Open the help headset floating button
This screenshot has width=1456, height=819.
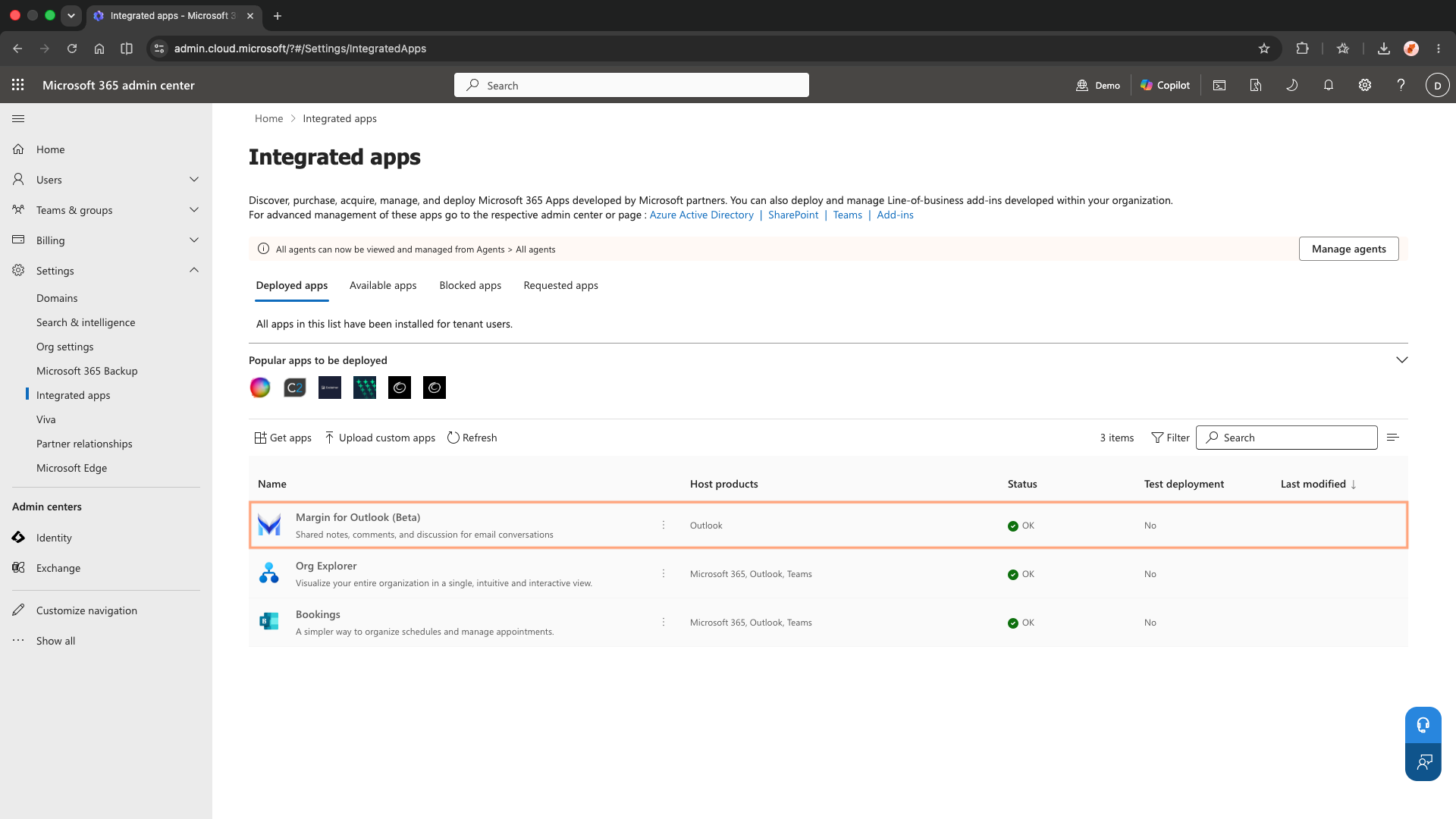point(1423,726)
